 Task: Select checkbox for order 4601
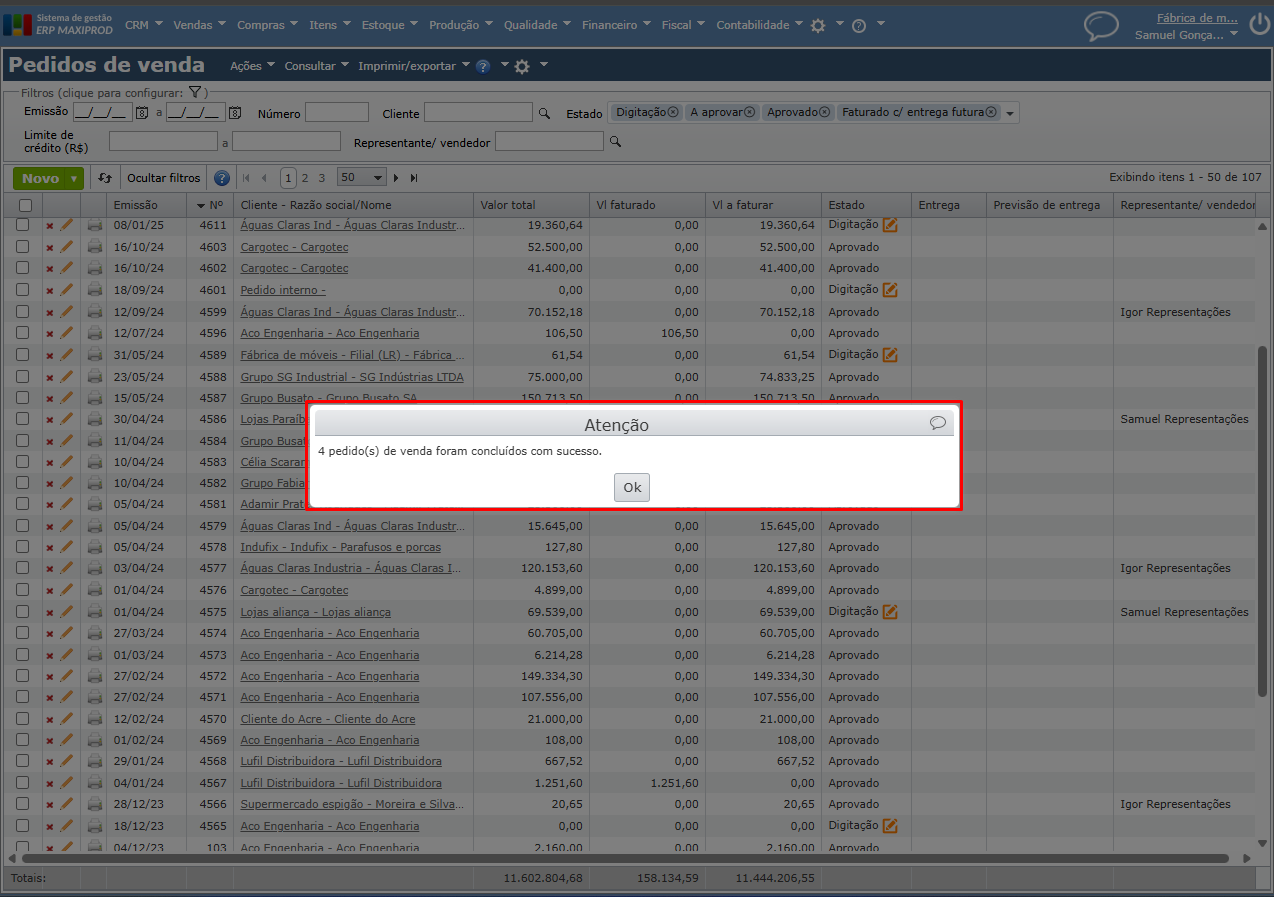(x=23, y=289)
